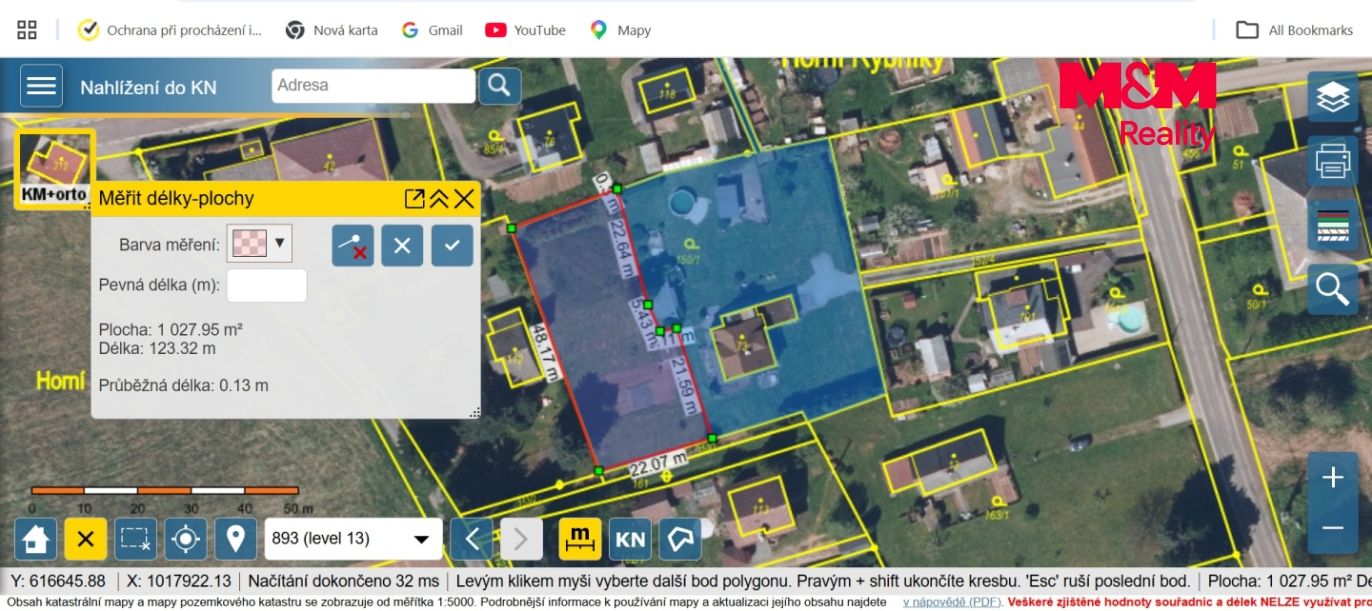
Task: Confirm measurement with checkmark button
Action: [x=452, y=245]
